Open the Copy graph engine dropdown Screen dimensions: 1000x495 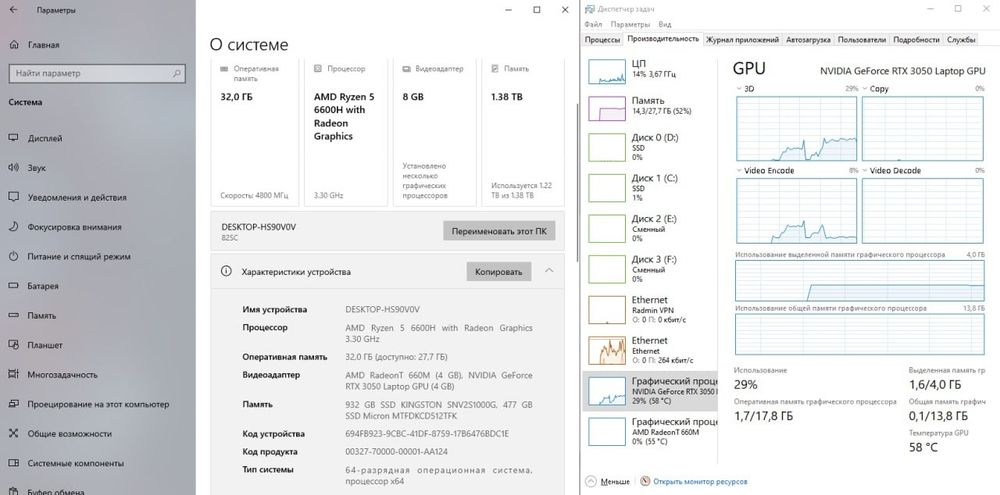point(865,89)
